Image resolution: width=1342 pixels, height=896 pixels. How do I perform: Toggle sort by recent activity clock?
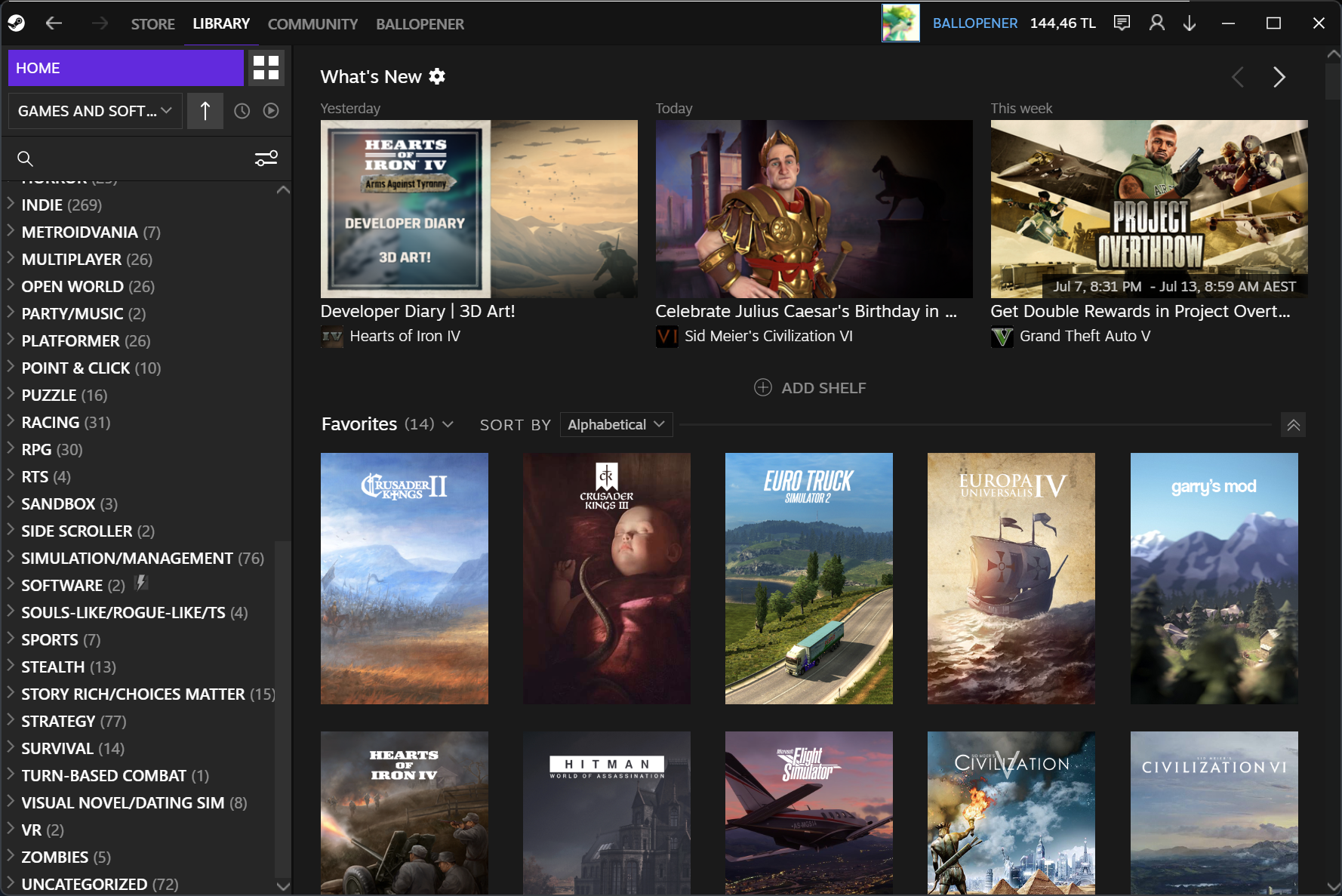(242, 111)
